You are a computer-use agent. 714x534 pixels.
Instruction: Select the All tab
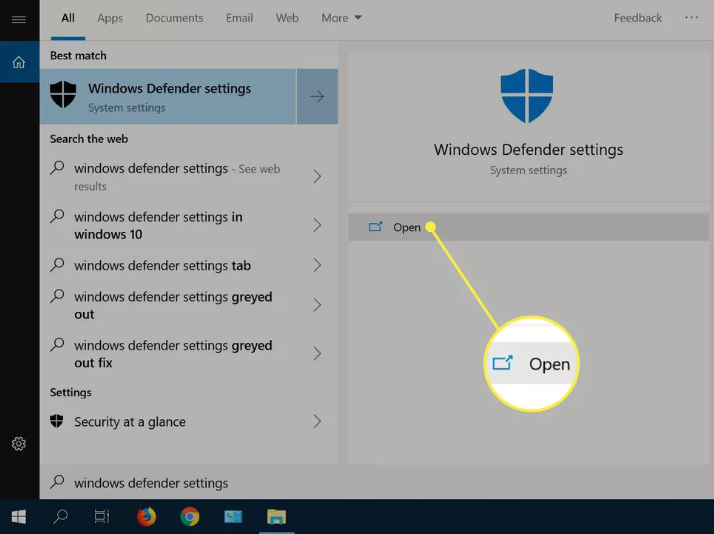(68, 18)
